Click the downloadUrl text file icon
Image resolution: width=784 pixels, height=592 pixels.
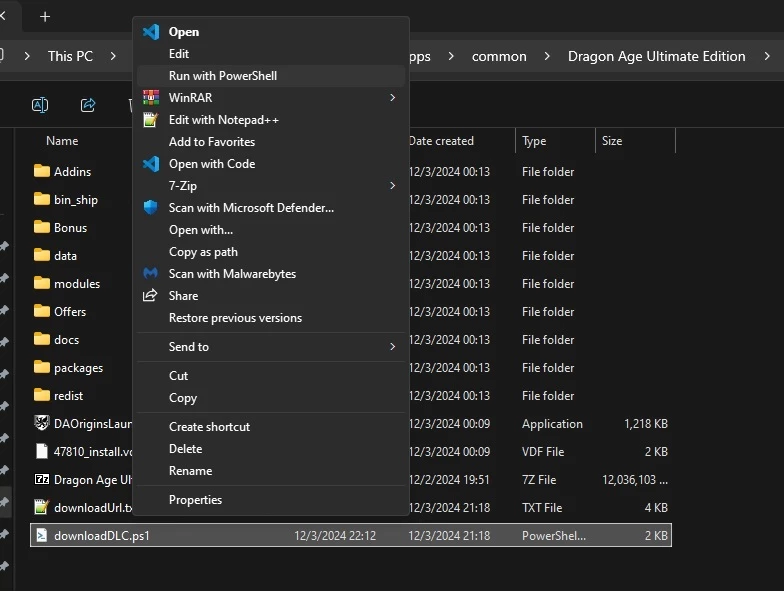click(x=42, y=507)
